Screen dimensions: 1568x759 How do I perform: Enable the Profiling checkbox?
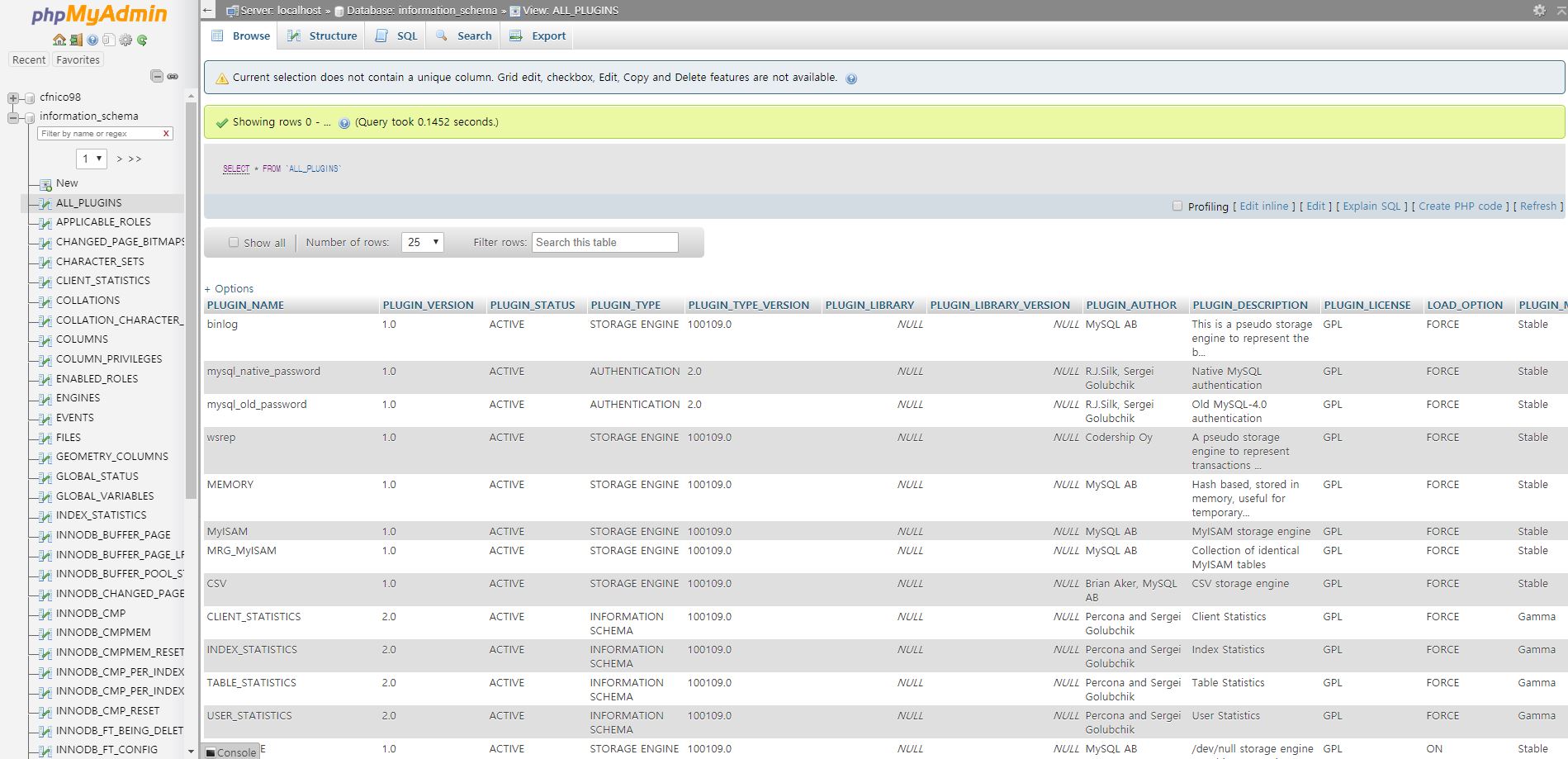(1177, 206)
